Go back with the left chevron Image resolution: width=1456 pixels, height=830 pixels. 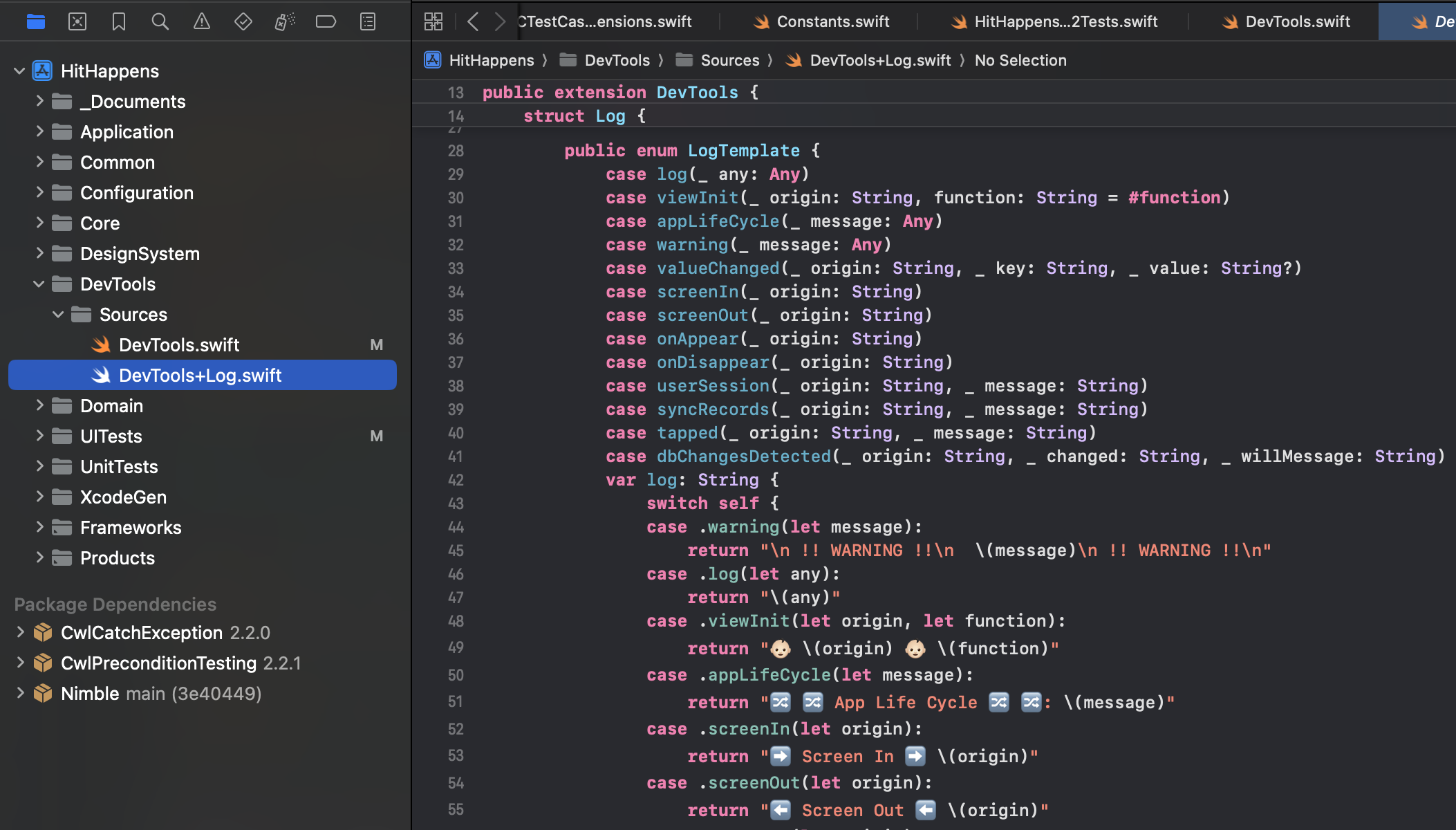click(x=473, y=21)
